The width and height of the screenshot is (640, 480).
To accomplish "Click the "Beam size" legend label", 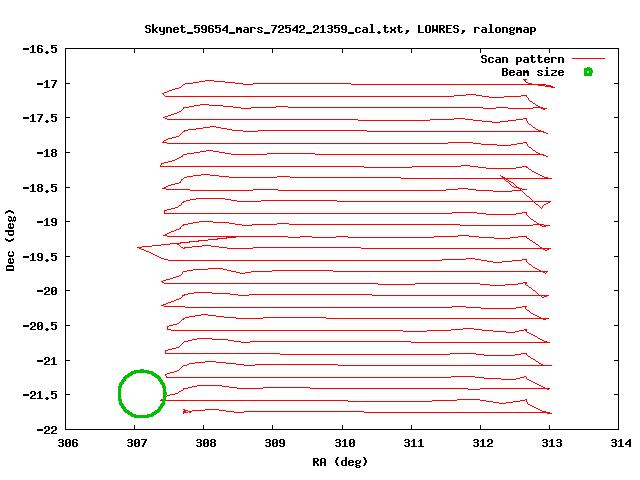I will point(533,72).
